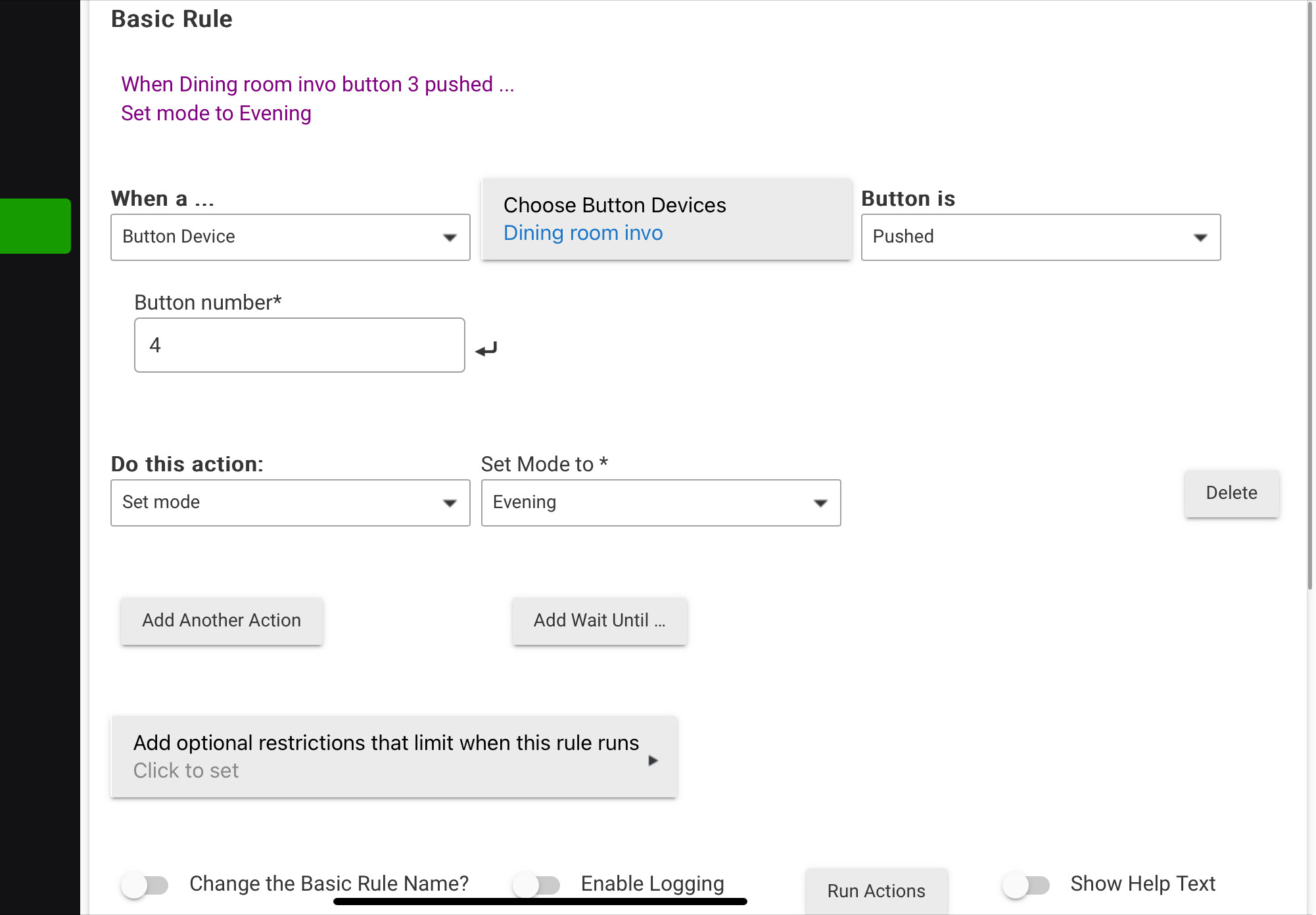The height and width of the screenshot is (915, 1316).
Task: Open the Pushed dropdown under Button is
Action: click(x=1041, y=237)
